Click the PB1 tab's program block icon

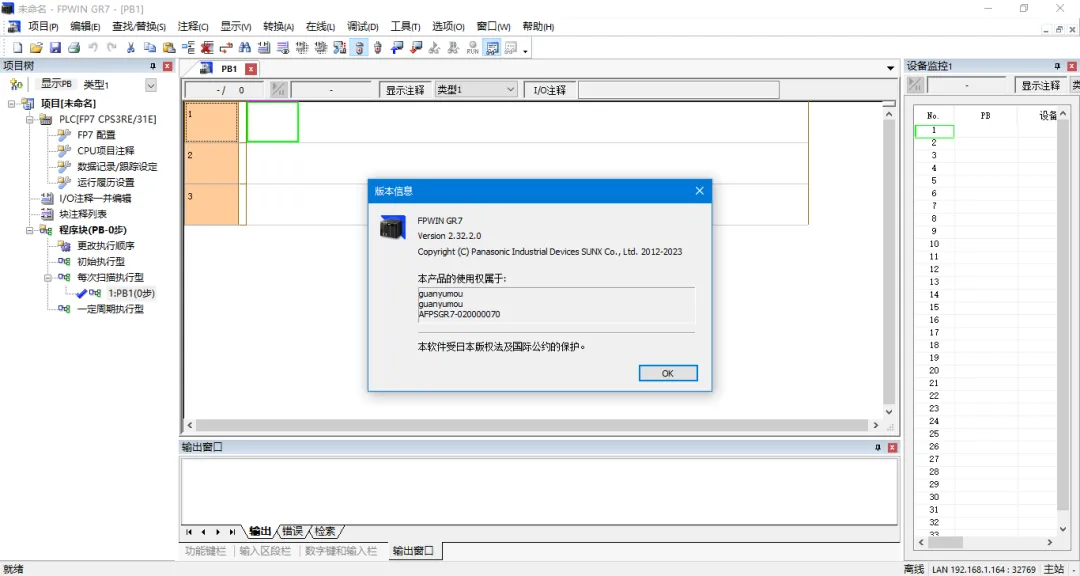(206, 68)
